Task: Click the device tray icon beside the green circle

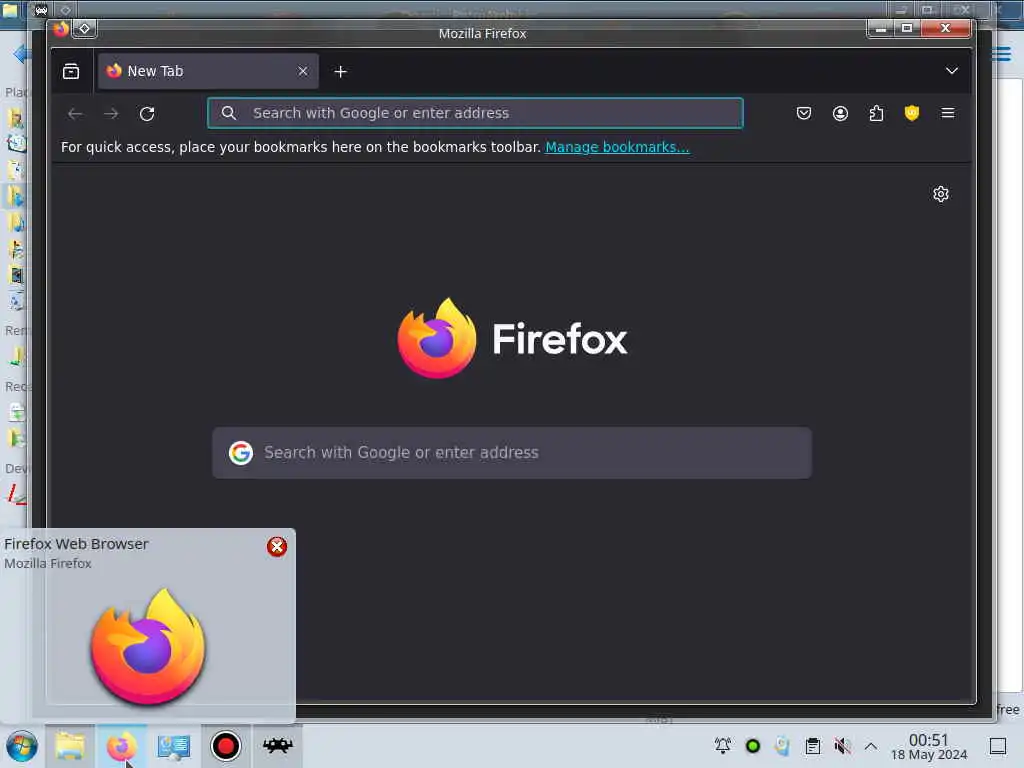Action: 782,745
